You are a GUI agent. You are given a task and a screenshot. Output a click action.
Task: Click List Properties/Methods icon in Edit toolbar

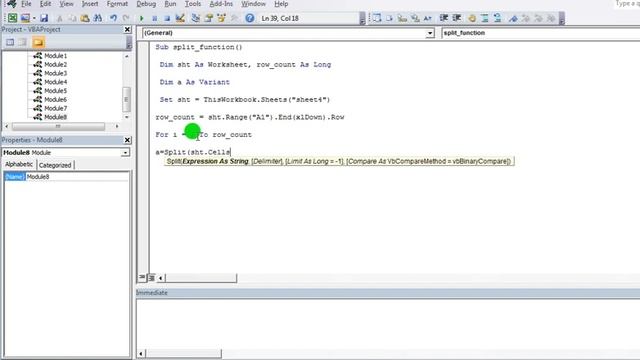(x=377, y=18)
